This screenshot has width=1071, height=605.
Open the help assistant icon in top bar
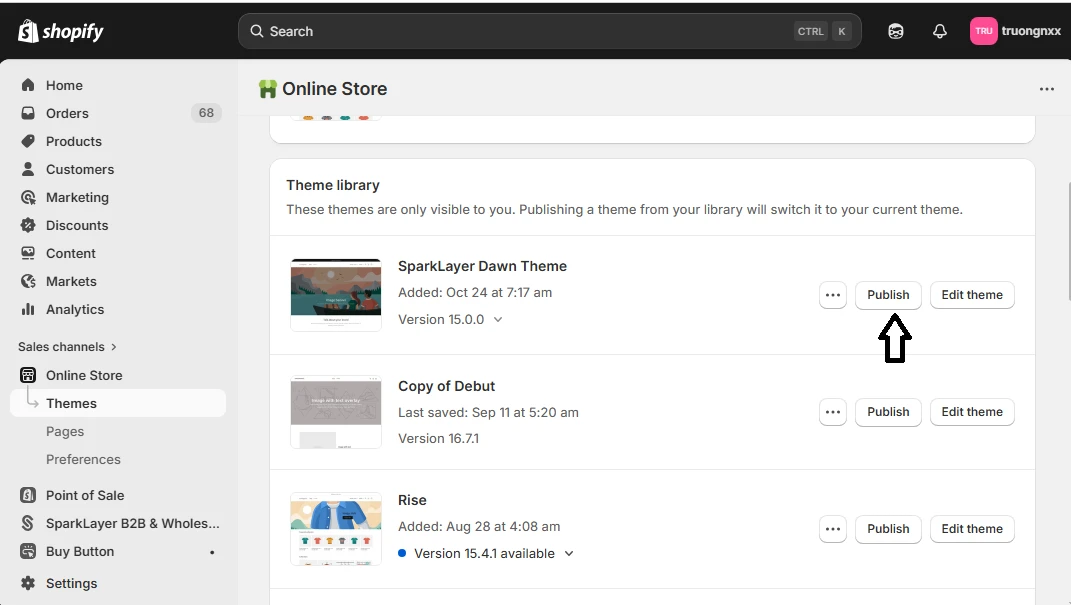click(x=895, y=31)
